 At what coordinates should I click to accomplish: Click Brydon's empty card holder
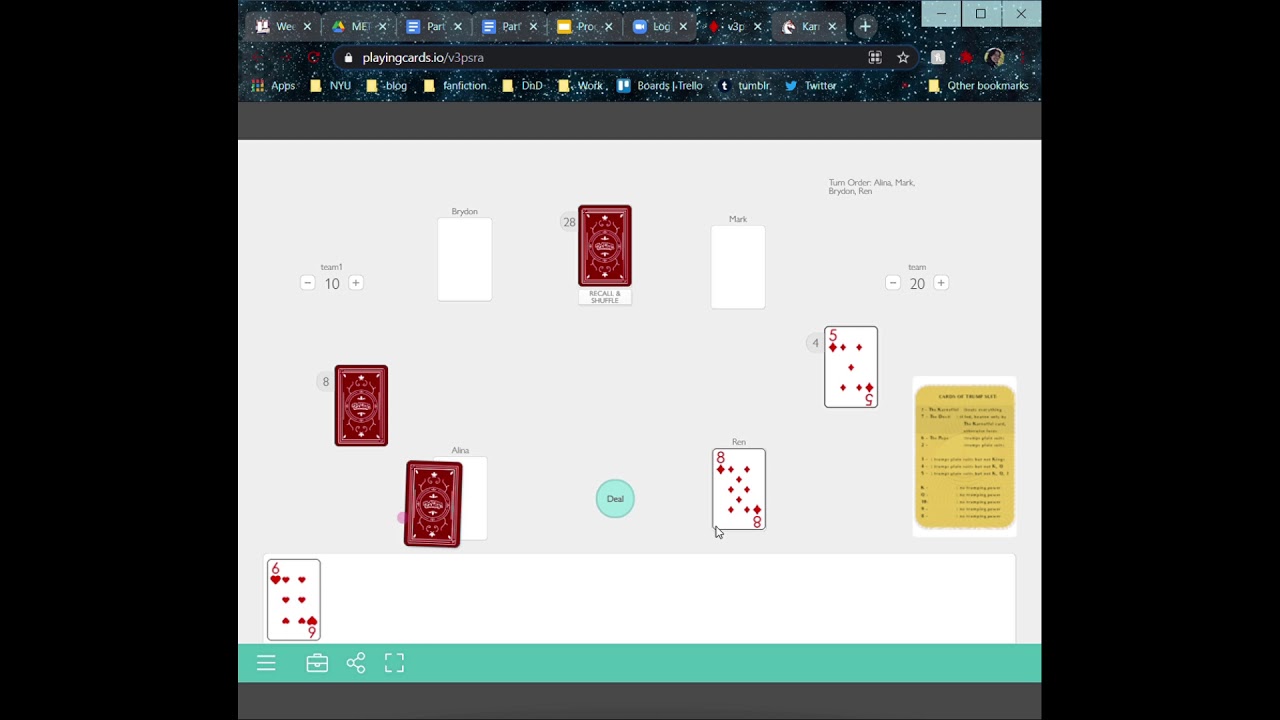(464, 260)
